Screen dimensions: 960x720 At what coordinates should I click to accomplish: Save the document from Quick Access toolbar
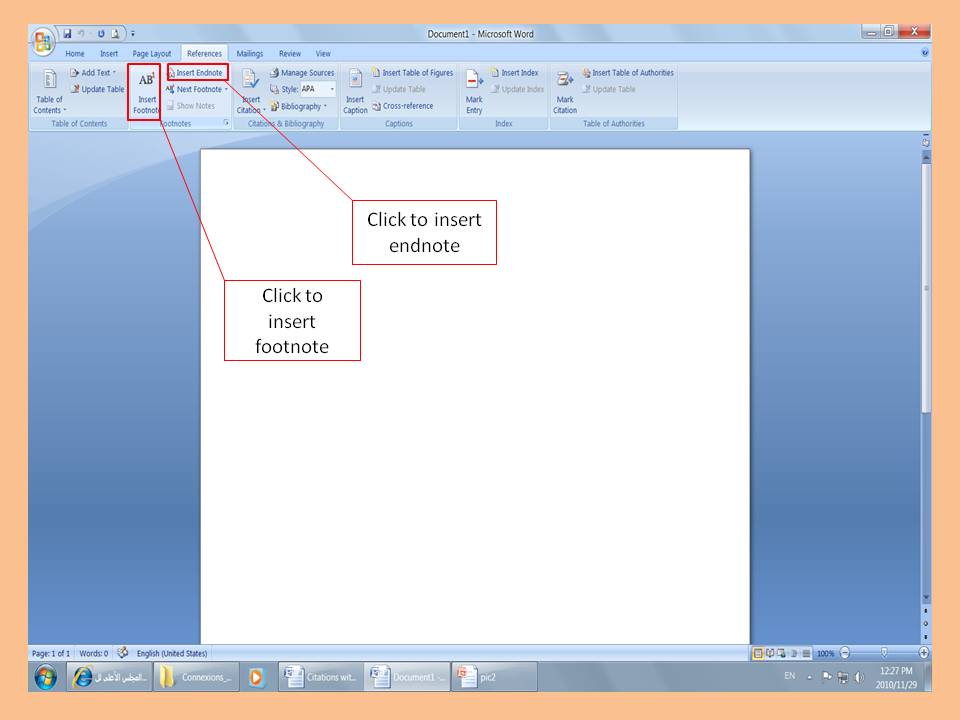(x=68, y=34)
